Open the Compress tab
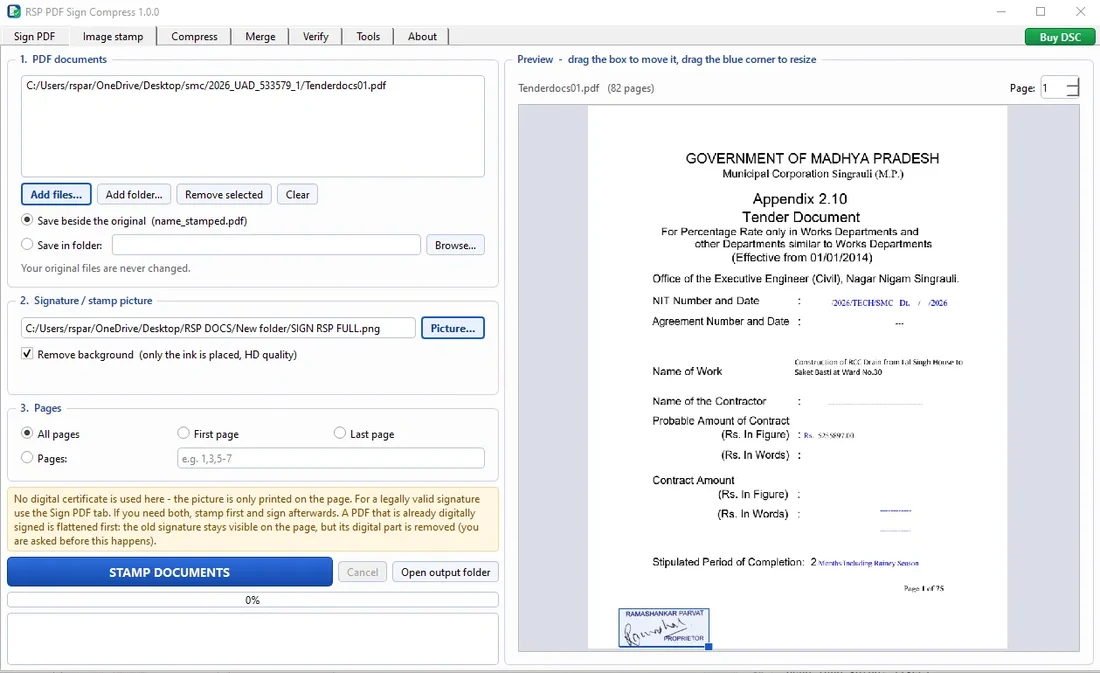The height and width of the screenshot is (673, 1100). point(194,36)
